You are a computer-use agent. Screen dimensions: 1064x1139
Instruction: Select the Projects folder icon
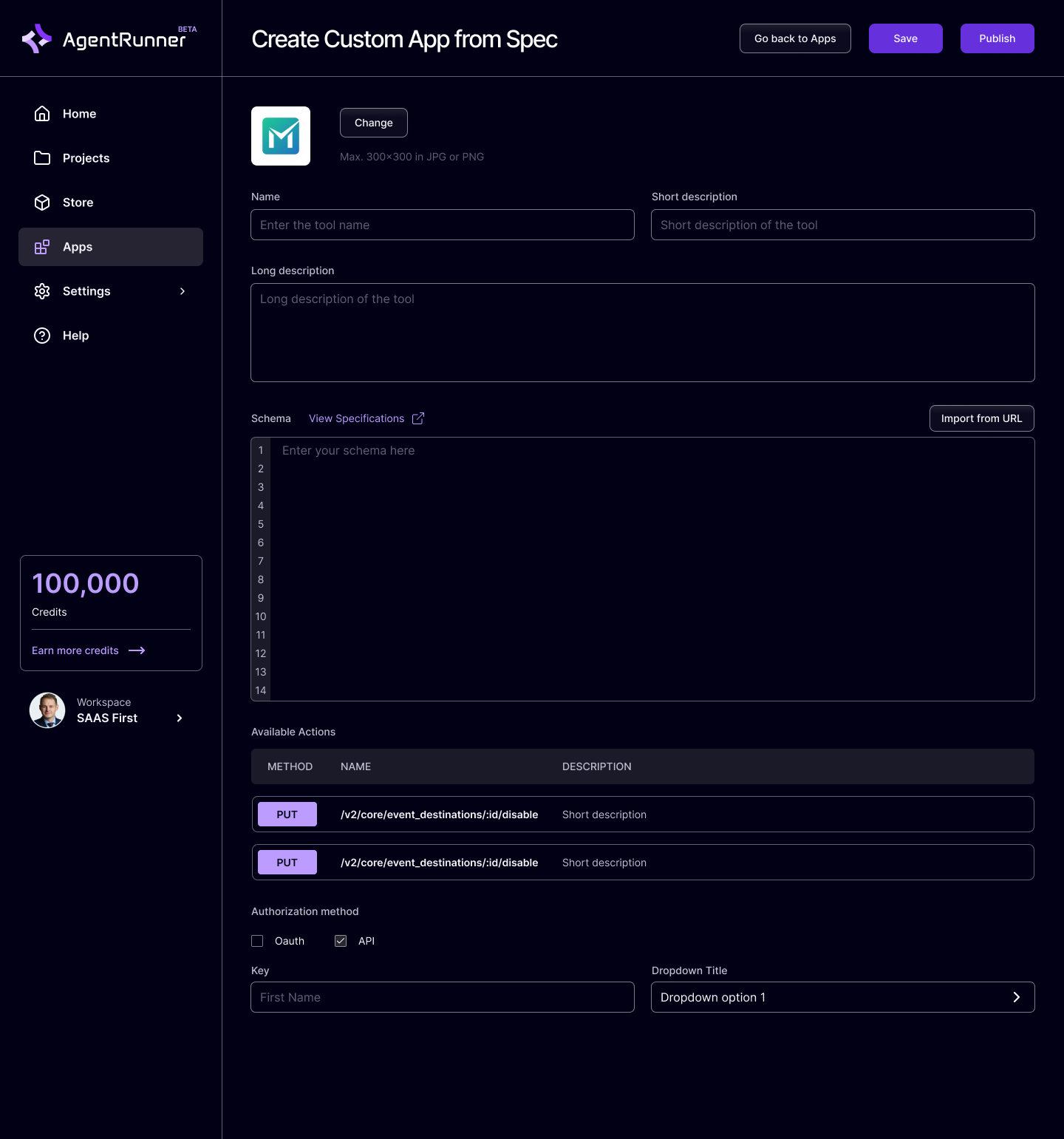click(42, 157)
